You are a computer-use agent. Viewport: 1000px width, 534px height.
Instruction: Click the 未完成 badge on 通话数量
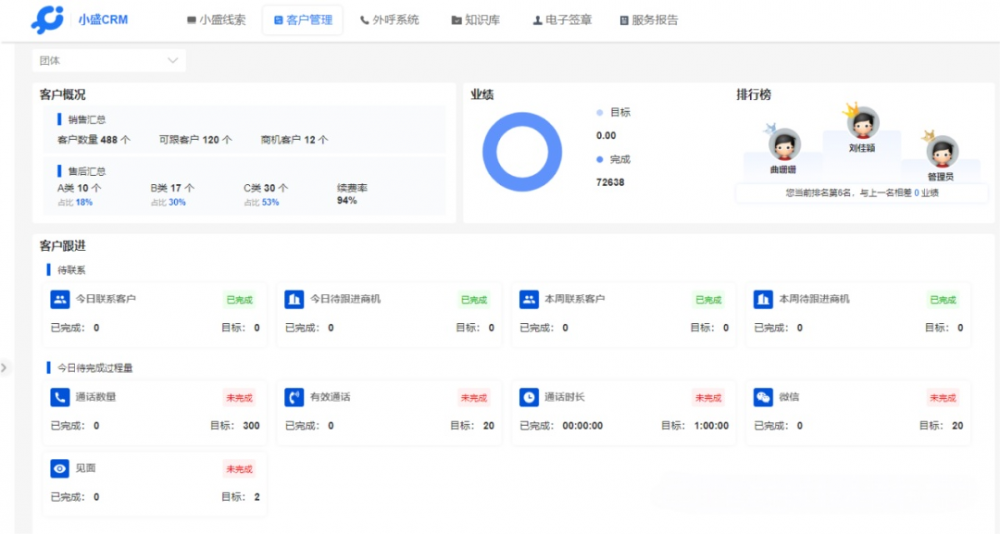tap(239, 397)
